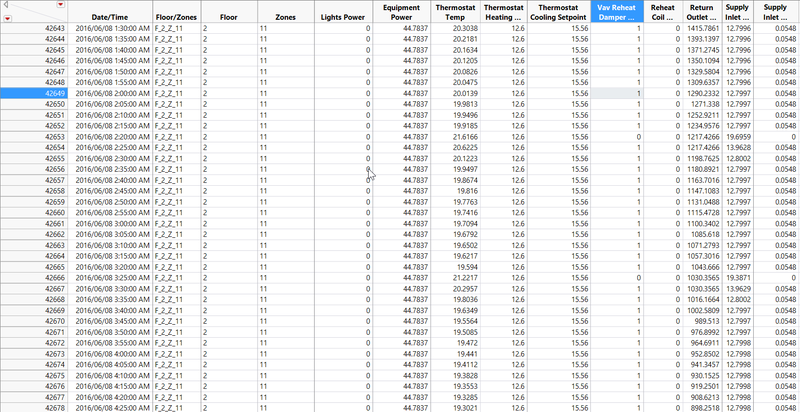Click Supply Inlet value 19.6959
The width and height of the screenshot is (800, 412).
[739, 137]
